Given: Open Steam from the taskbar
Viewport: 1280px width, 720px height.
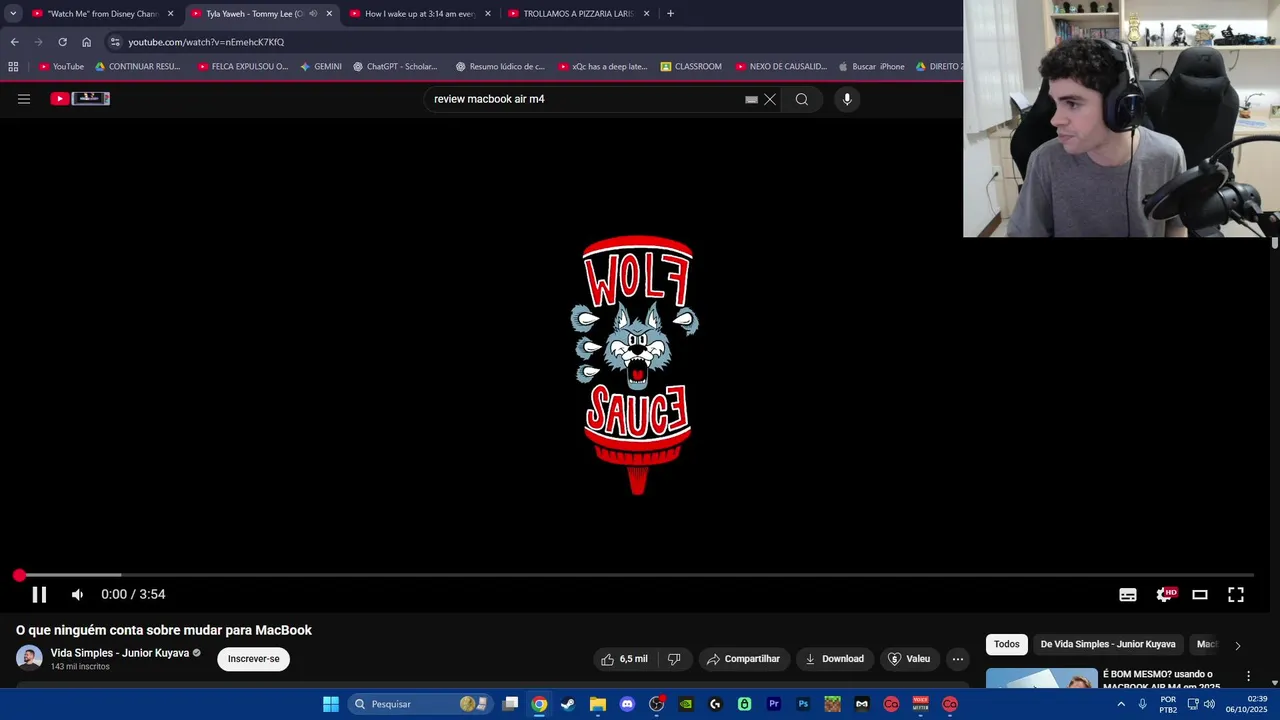Looking at the screenshot, I should tap(568, 704).
